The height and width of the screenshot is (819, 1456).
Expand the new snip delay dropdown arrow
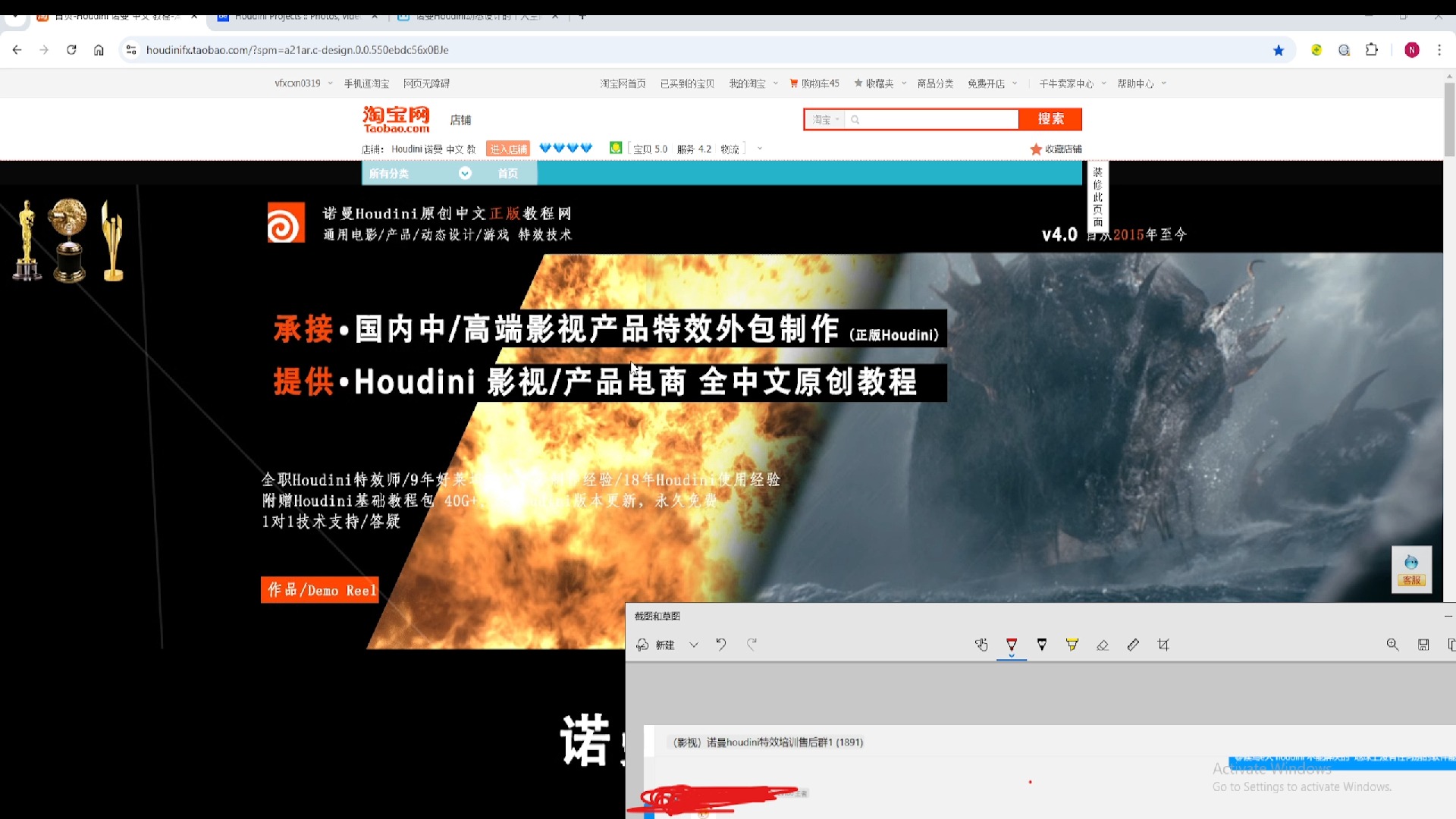693,645
